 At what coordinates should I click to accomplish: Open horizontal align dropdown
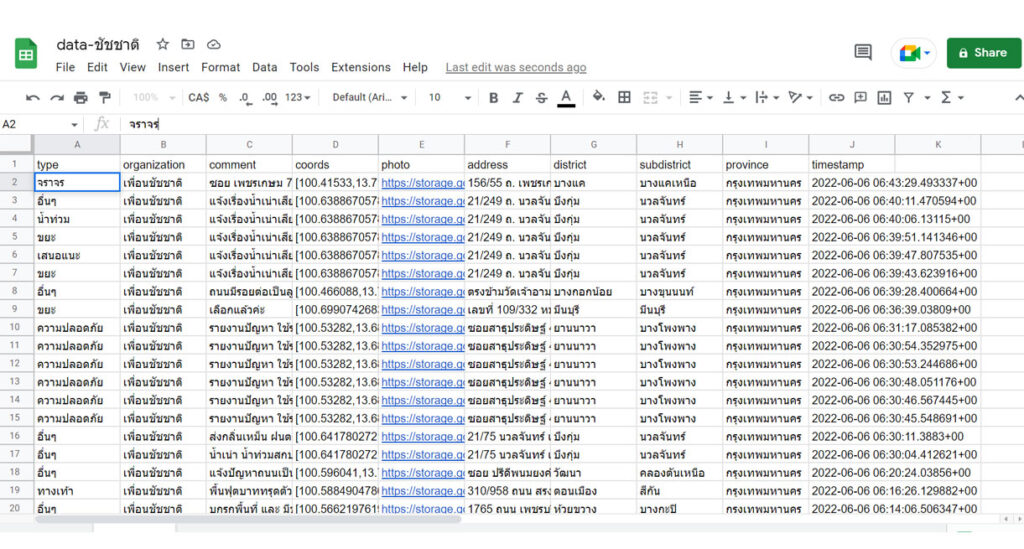[x=700, y=97]
